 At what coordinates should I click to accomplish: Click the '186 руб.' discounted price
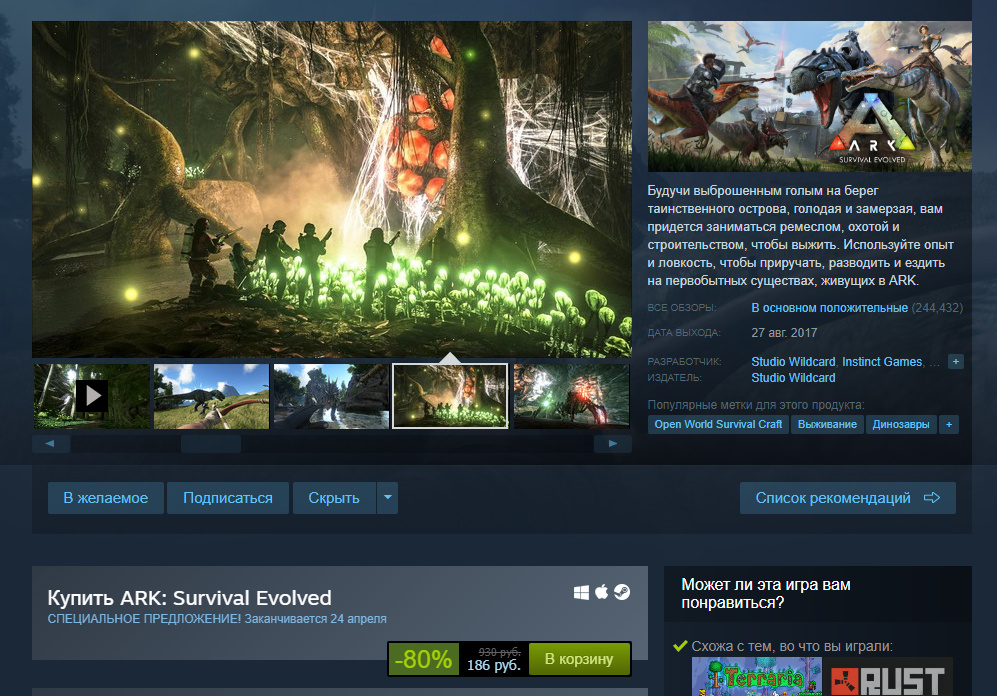(493, 665)
